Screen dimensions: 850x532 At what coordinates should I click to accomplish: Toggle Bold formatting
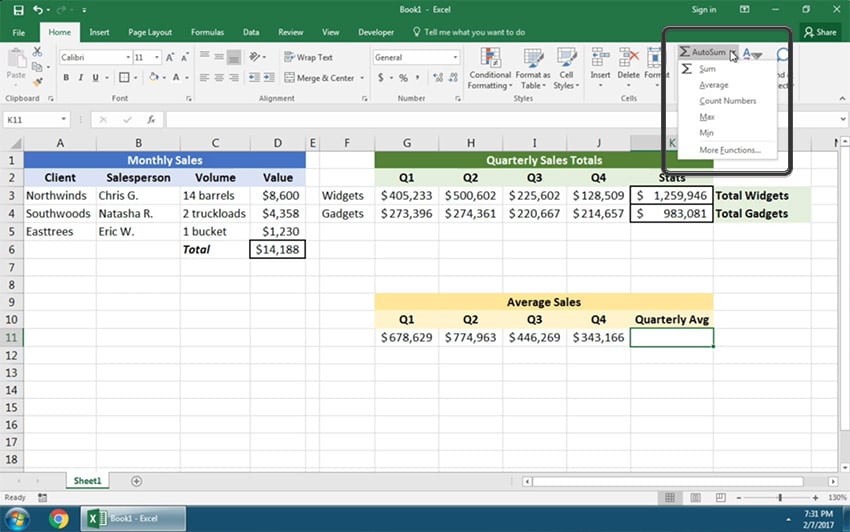66,78
